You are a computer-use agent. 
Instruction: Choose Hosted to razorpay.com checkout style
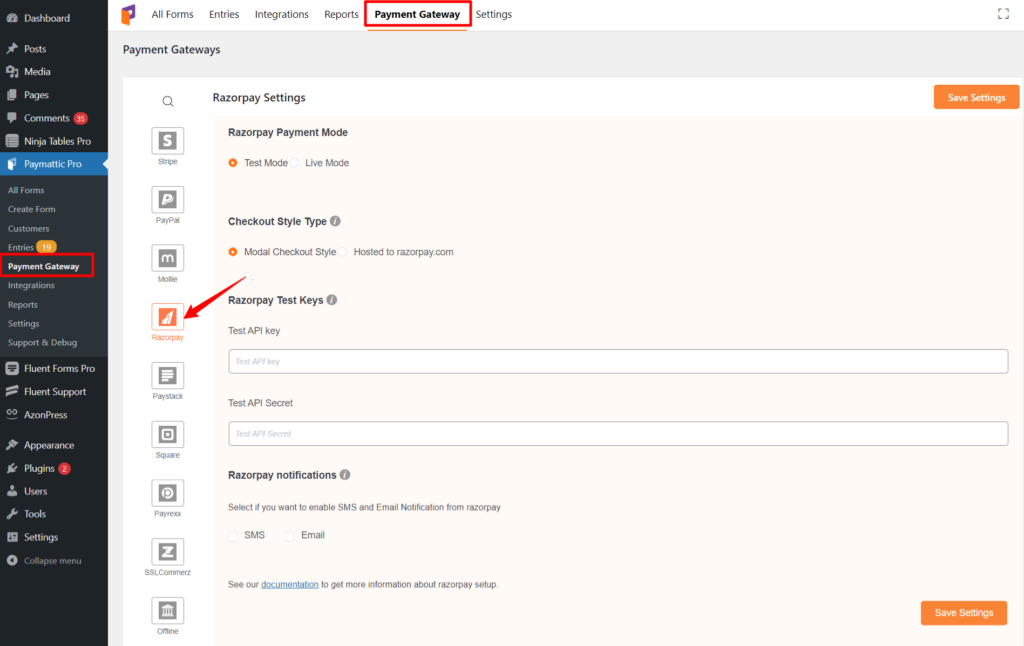pos(343,252)
